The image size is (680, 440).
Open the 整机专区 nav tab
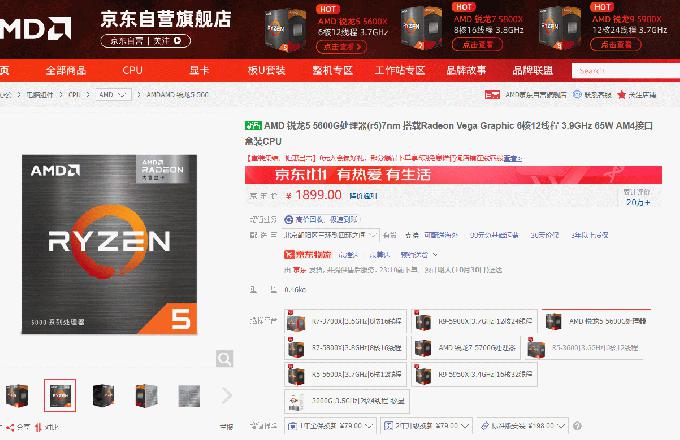[x=333, y=70]
